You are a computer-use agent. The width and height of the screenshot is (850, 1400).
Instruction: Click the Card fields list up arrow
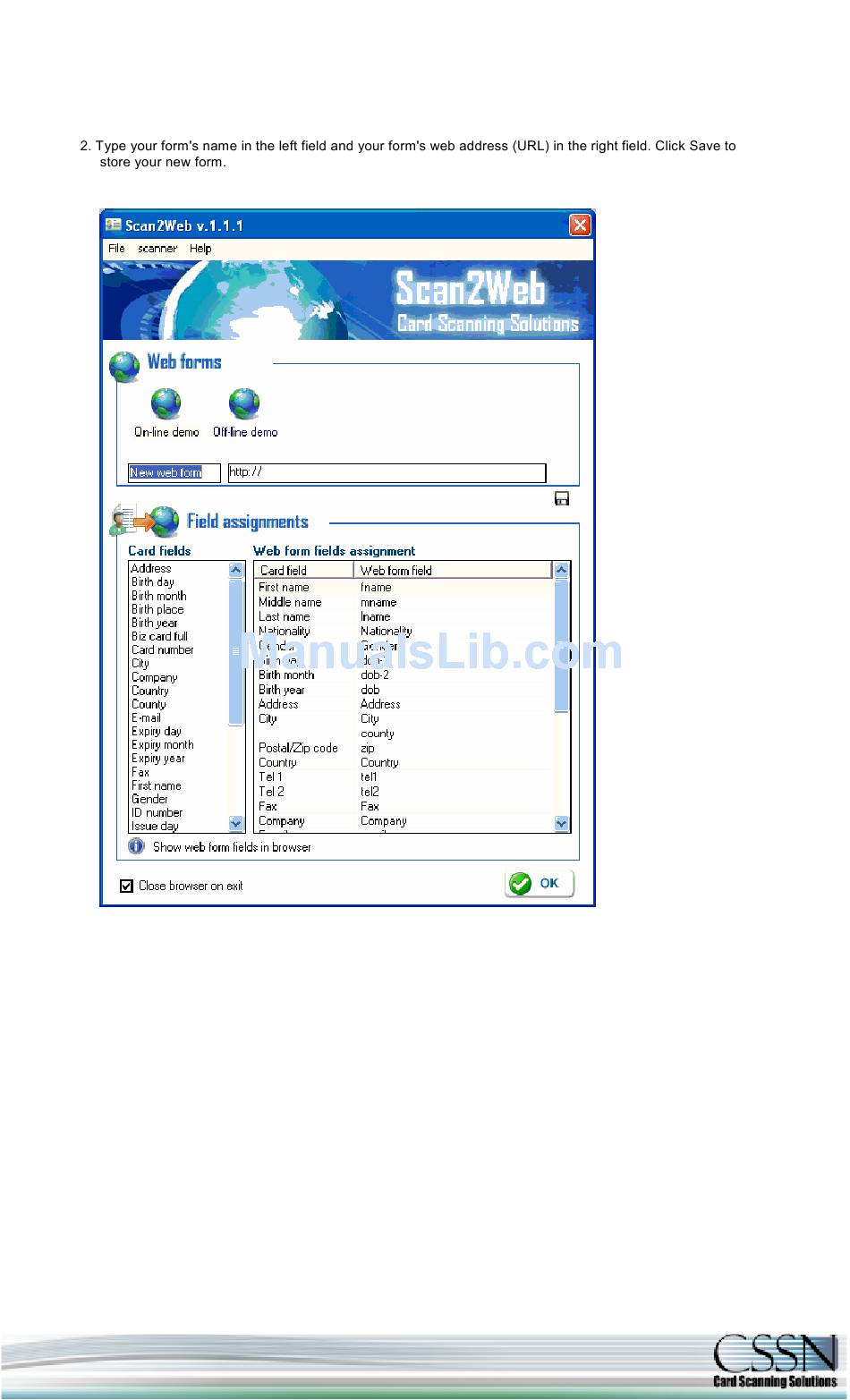pos(236,569)
